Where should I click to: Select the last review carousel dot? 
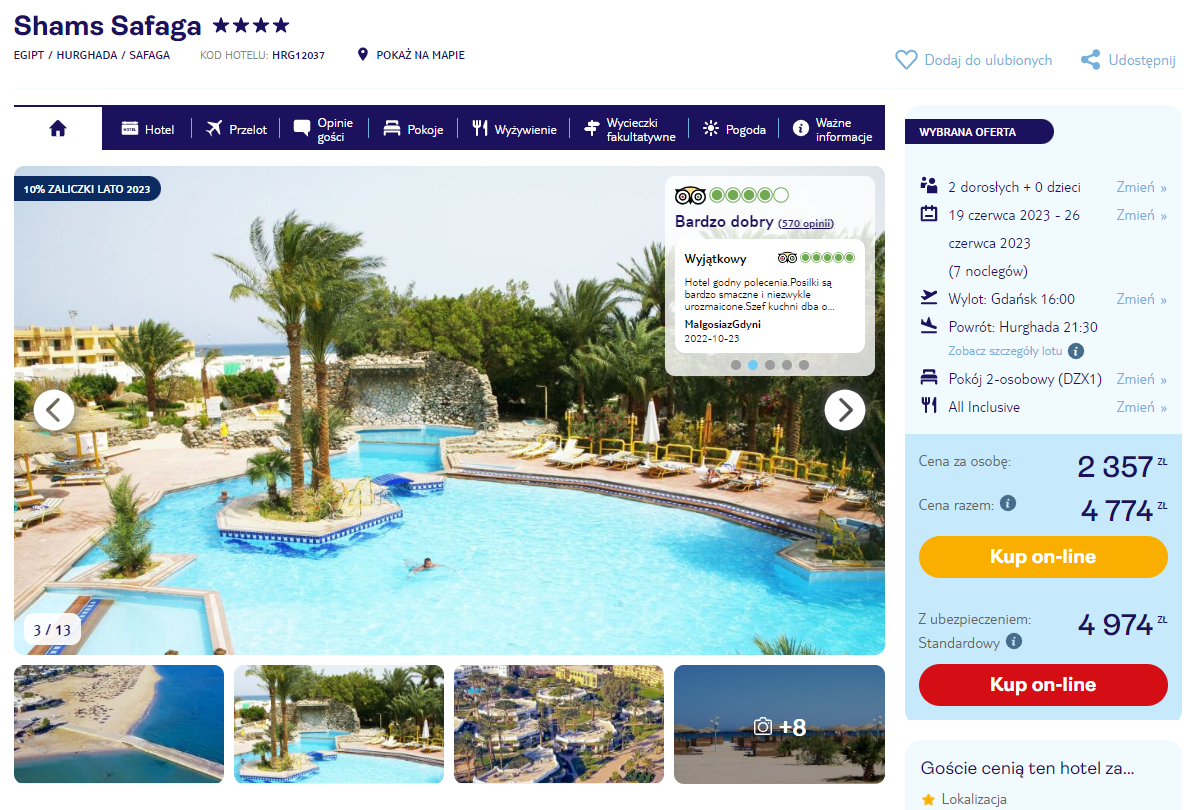point(804,365)
